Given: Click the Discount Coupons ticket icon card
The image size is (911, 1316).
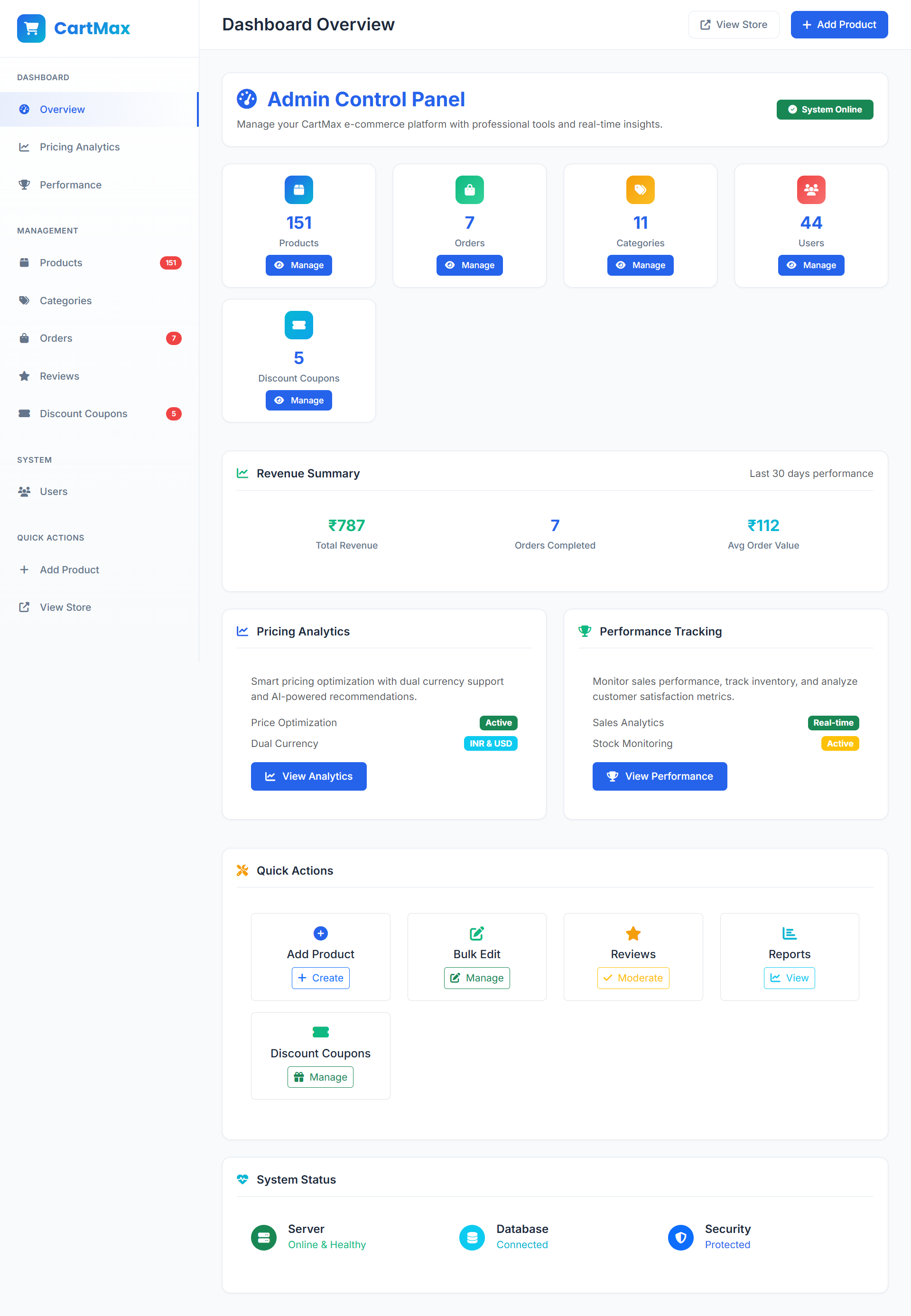Looking at the screenshot, I should (x=298, y=325).
